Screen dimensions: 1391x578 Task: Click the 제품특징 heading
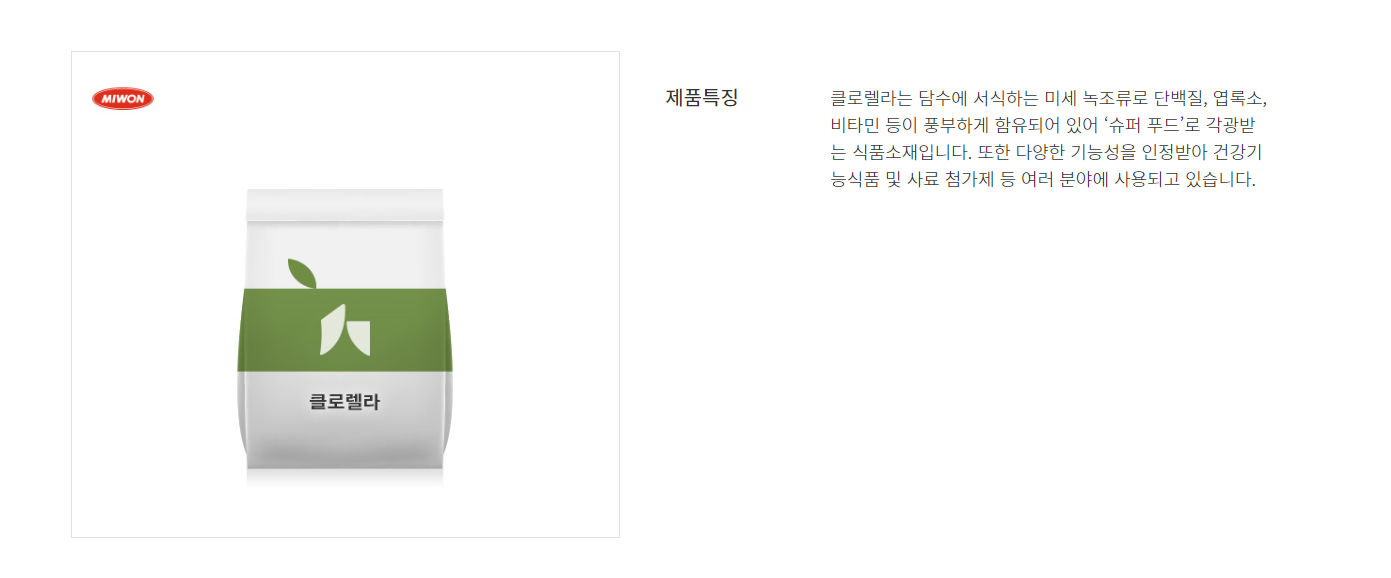(x=702, y=98)
